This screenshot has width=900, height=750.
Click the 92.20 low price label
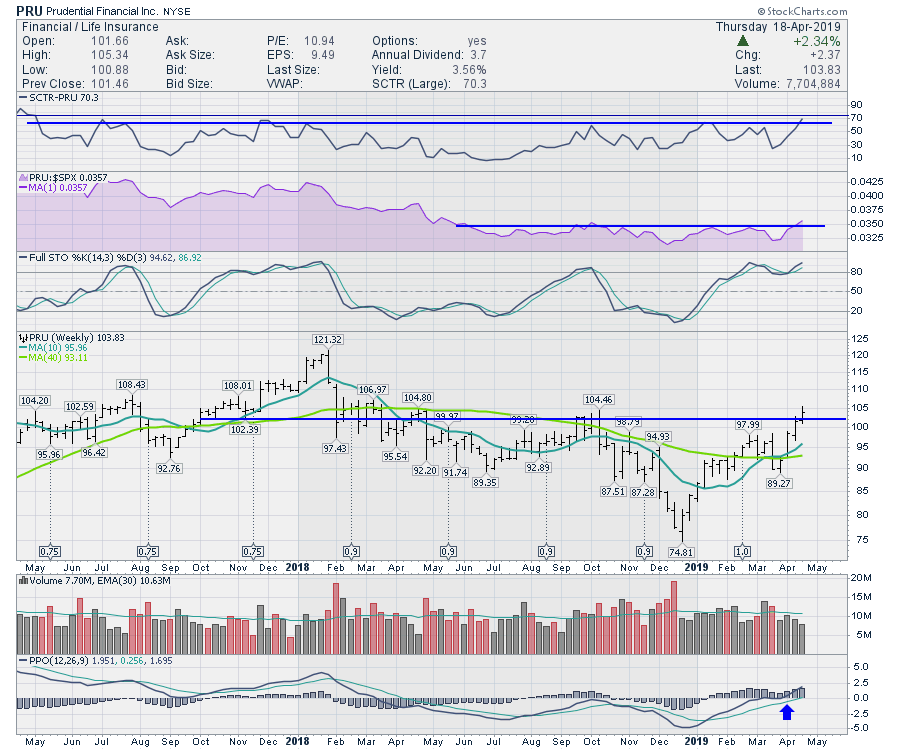click(425, 471)
